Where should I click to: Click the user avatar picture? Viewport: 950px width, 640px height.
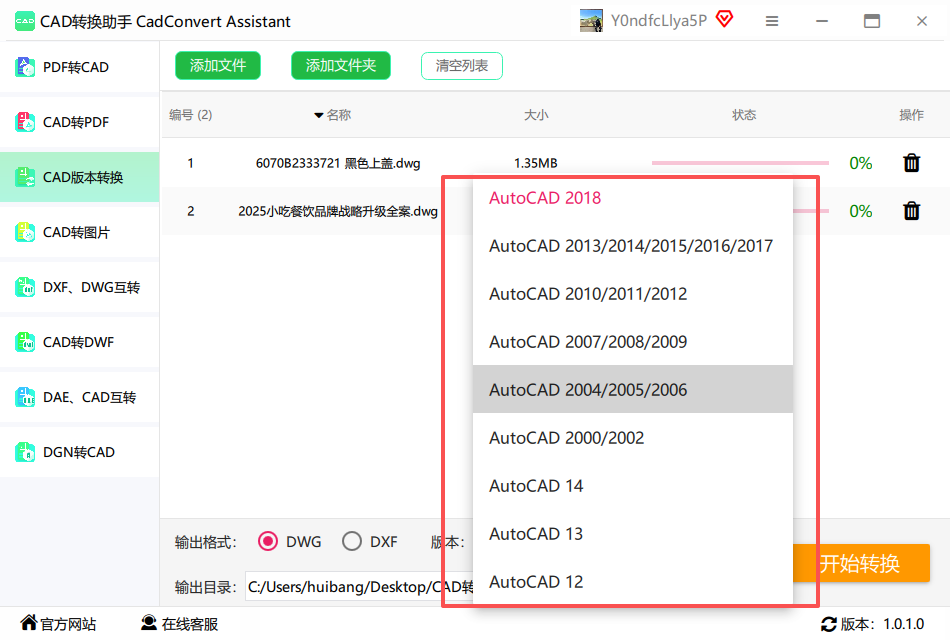click(591, 21)
